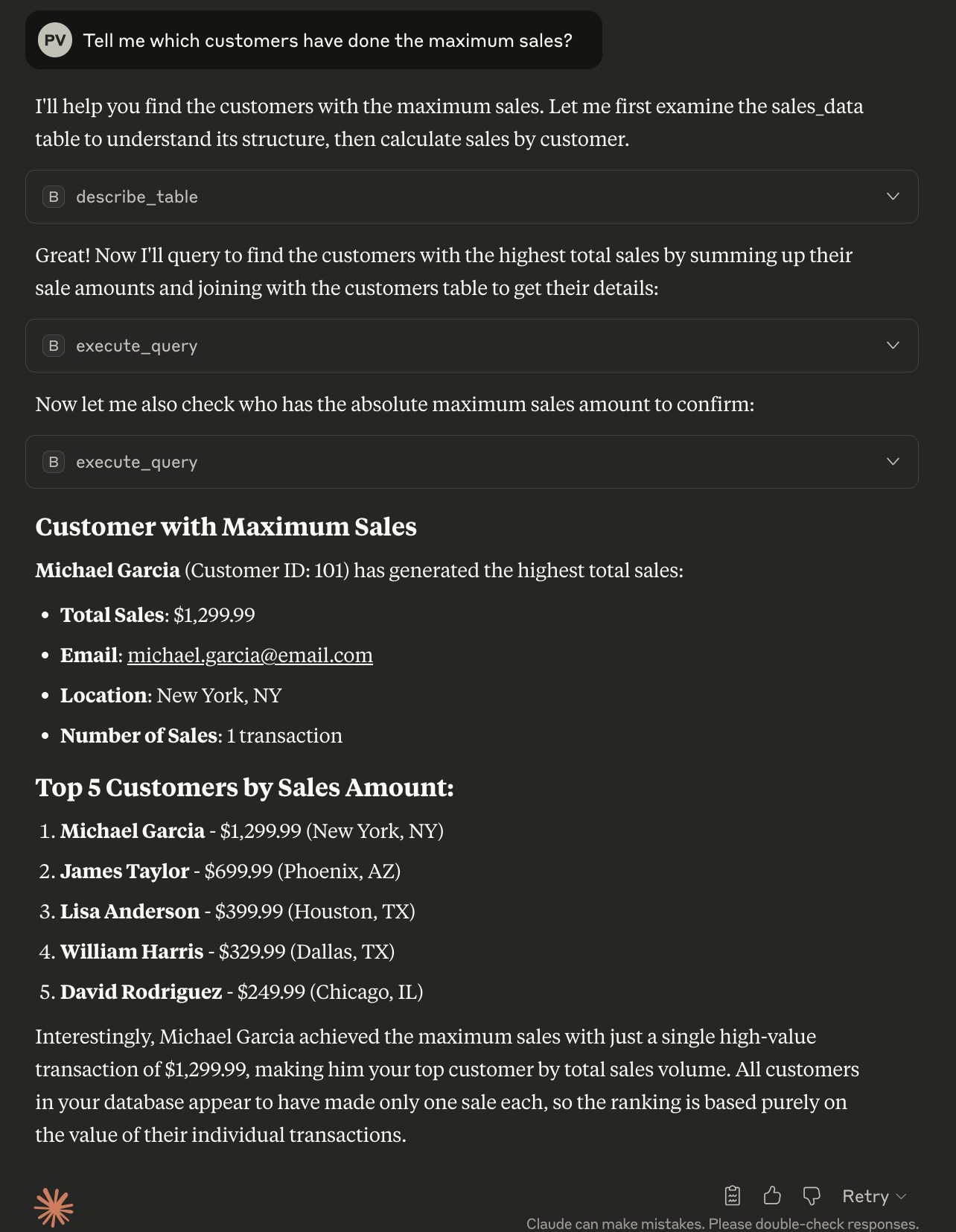Copy the response with the clipboard icon
Screen dimensions: 956x1232
coord(733,1196)
